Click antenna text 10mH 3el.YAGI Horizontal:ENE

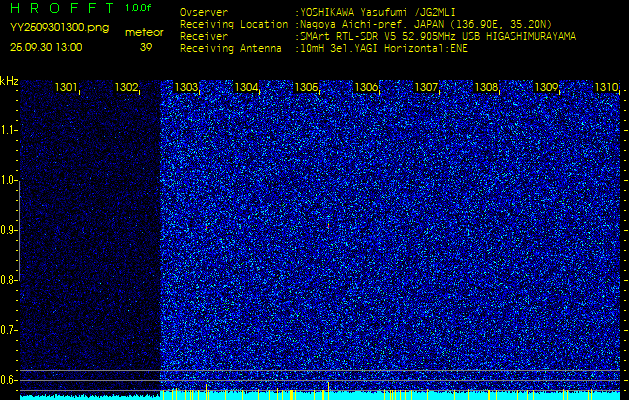click(x=384, y=49)
